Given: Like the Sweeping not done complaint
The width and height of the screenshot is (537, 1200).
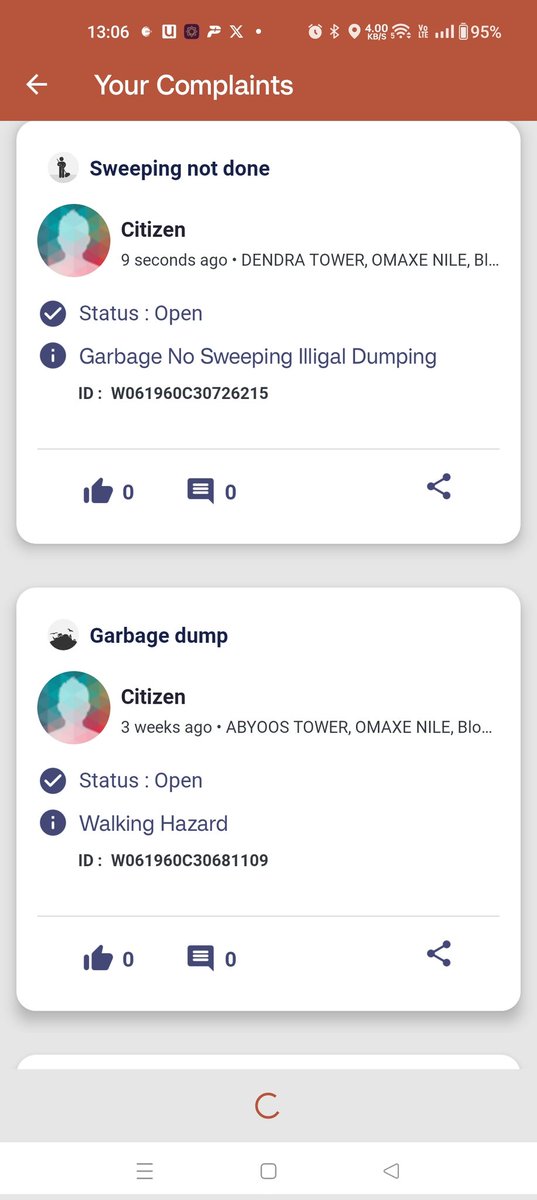Looking at the screenshot, I should (98, 491).
